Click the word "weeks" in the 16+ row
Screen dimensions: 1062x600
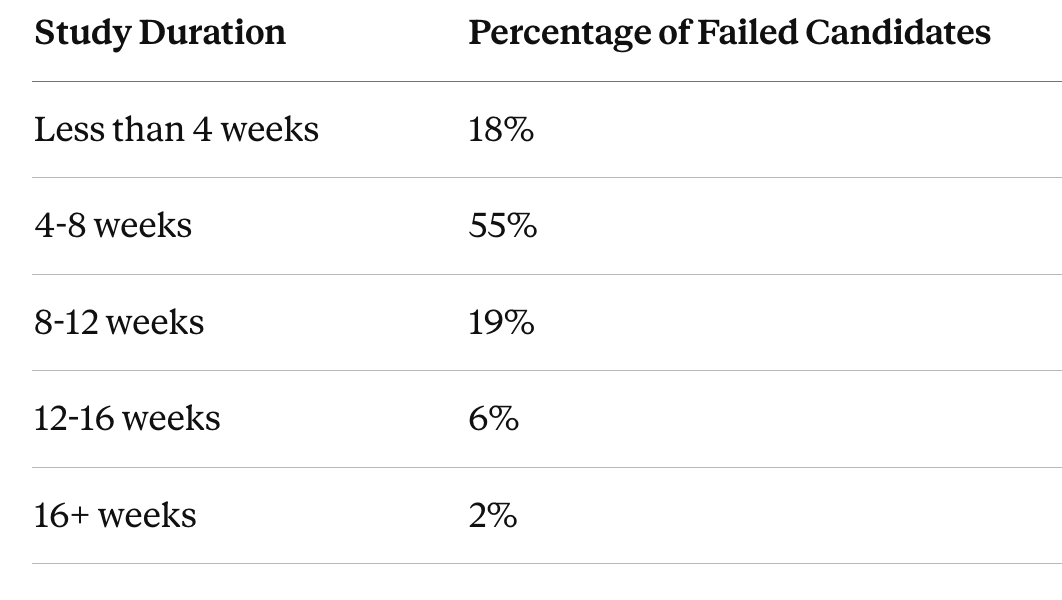point(147,516)
